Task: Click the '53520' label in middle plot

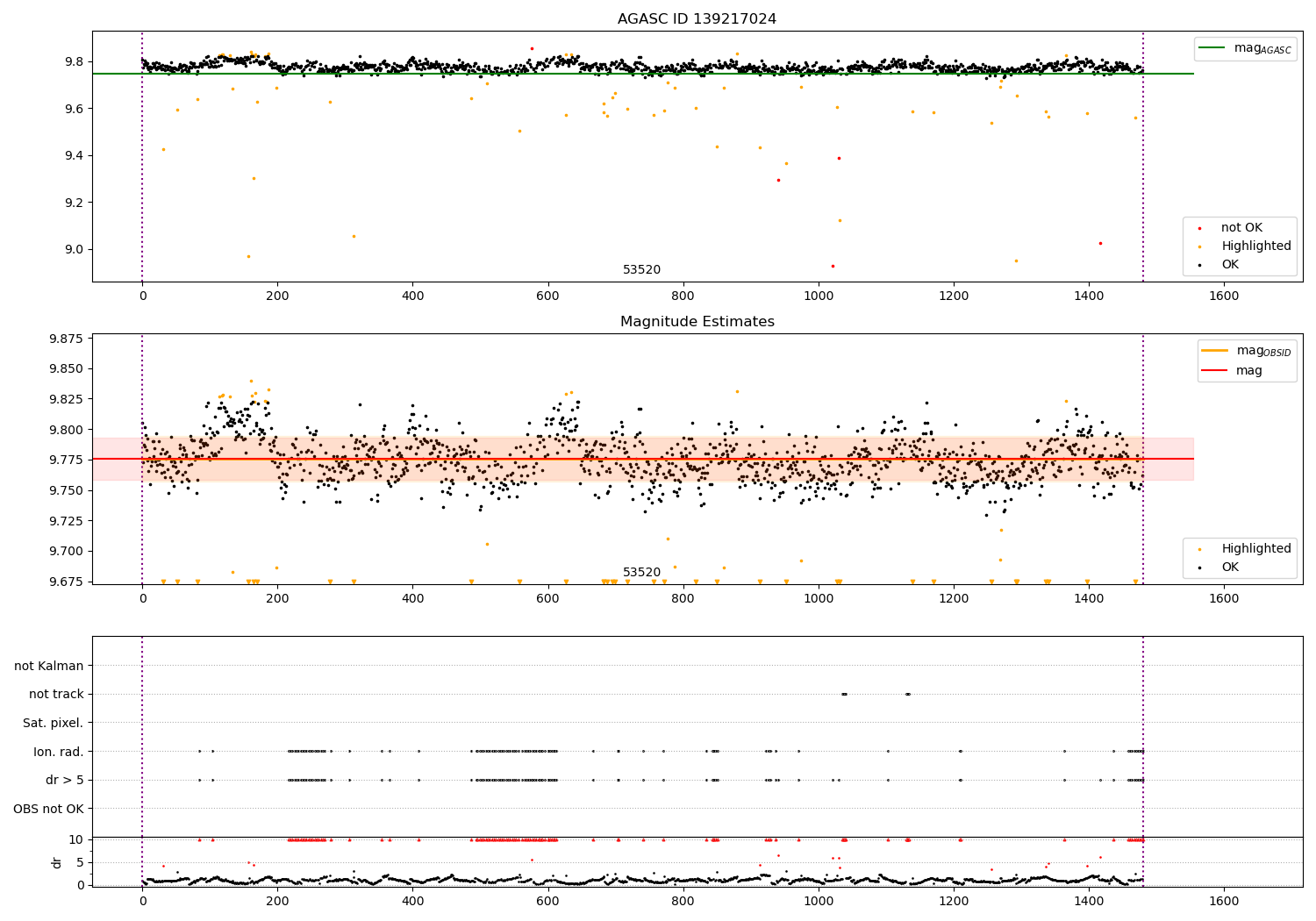Action: pyautogui.click(x=641, y=573)
